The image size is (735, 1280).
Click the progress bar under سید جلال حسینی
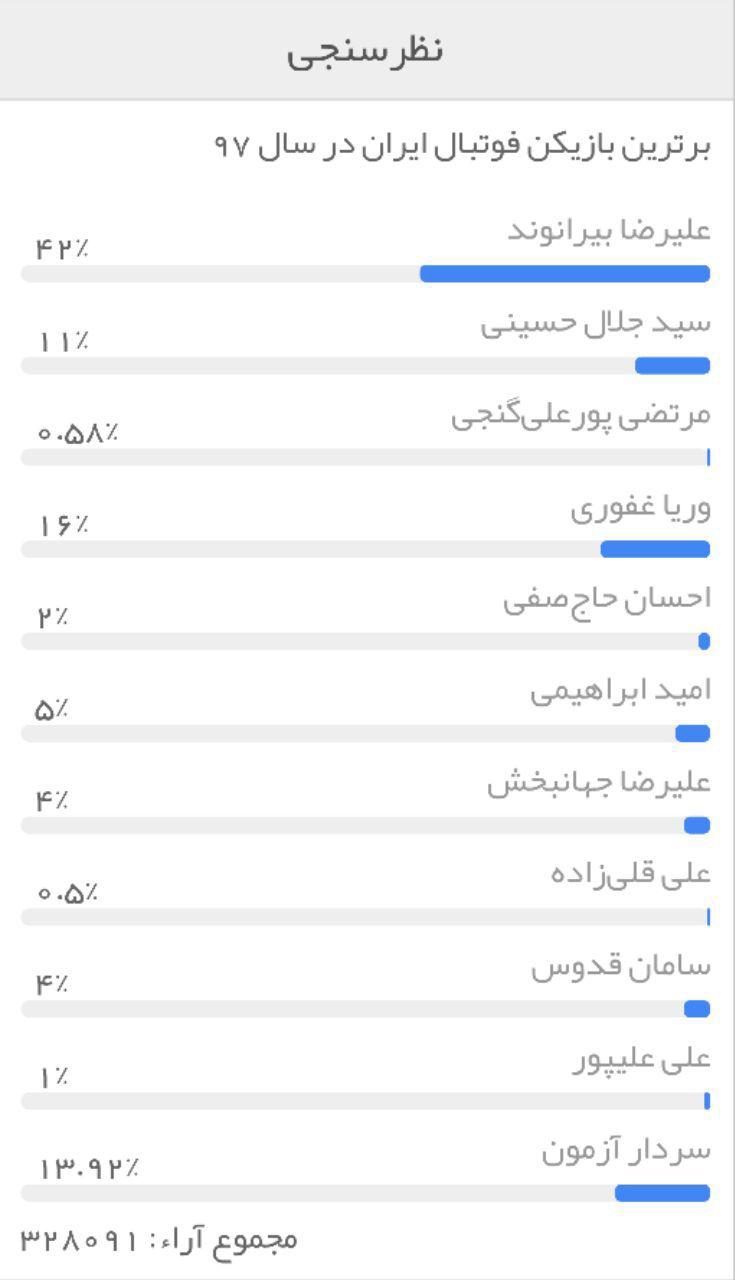click(672, 366)
